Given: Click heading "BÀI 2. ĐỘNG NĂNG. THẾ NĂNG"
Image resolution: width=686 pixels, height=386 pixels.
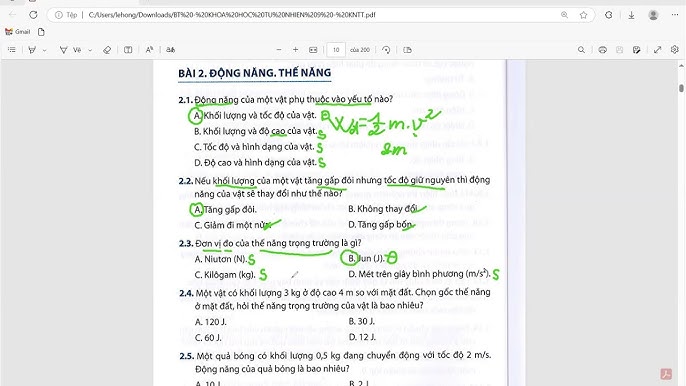Looking at the screenshot, I should point(254,73).
